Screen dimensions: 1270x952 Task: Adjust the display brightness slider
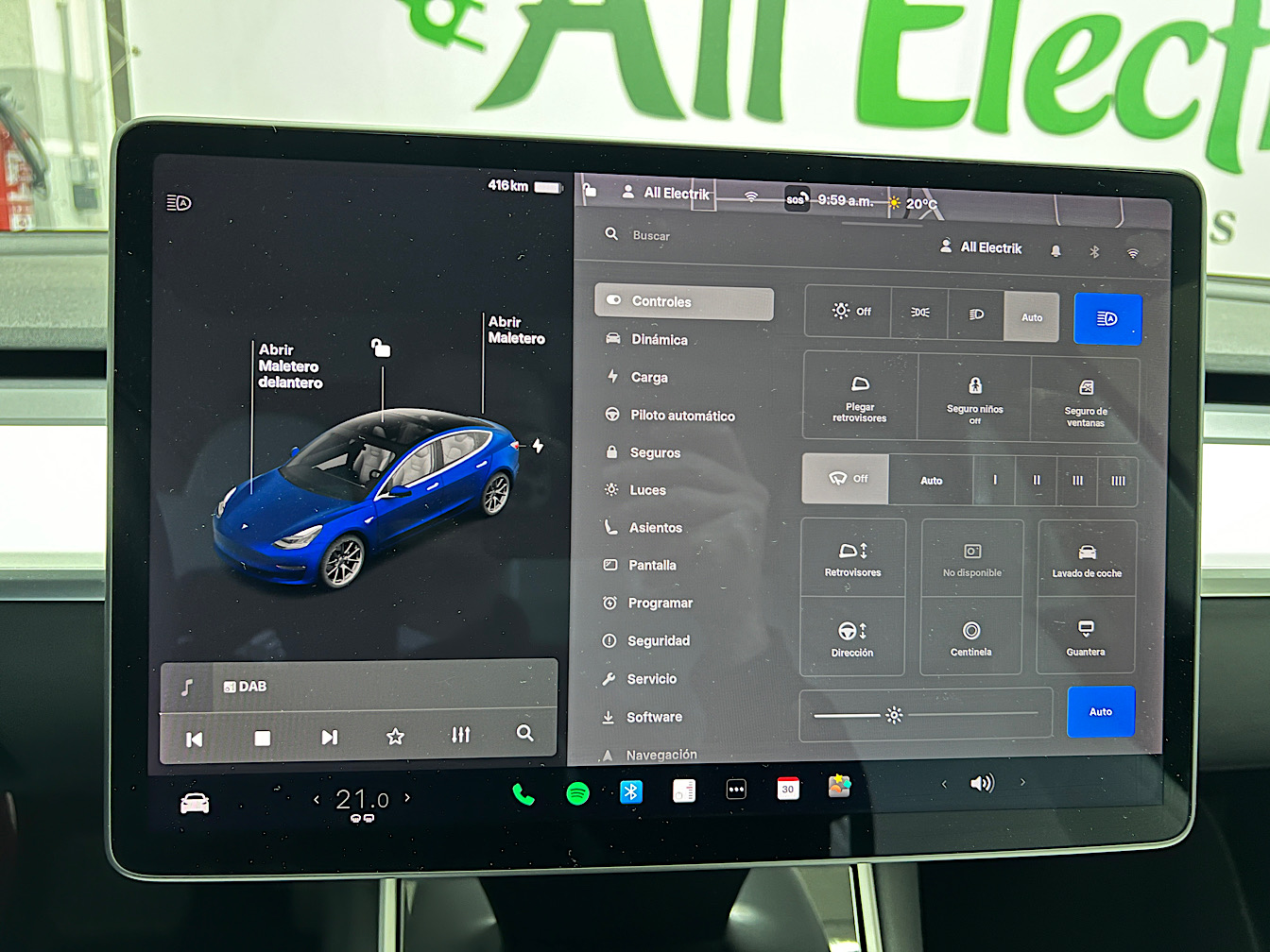point(926,715)
